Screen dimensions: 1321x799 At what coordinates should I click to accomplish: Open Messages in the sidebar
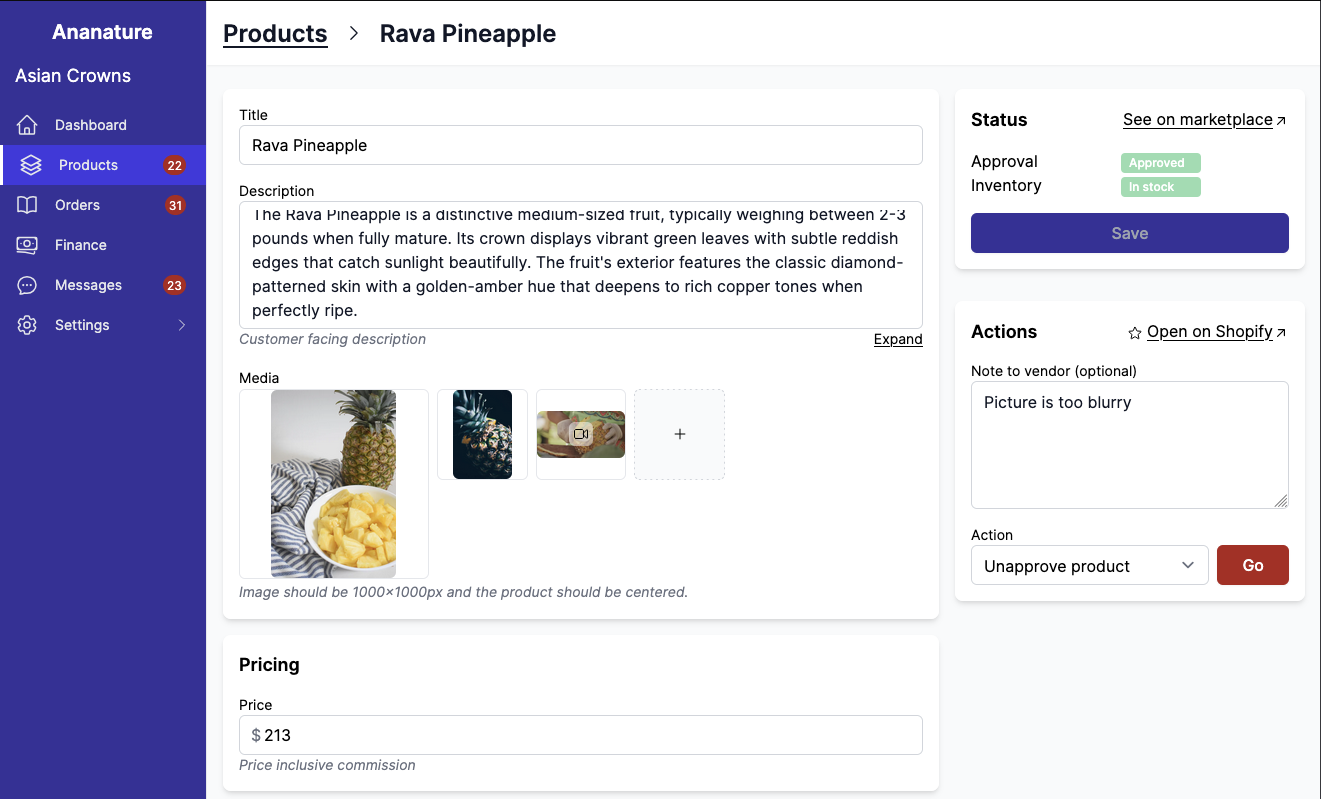pyautogui.click(x=88, y=285)
